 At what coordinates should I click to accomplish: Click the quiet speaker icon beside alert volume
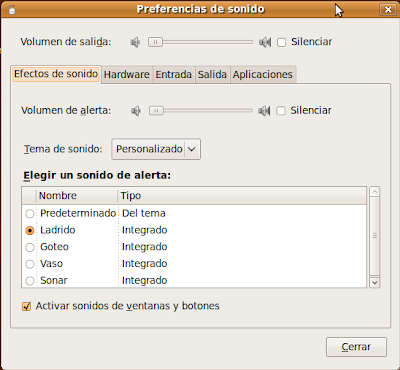click(135, 111)
